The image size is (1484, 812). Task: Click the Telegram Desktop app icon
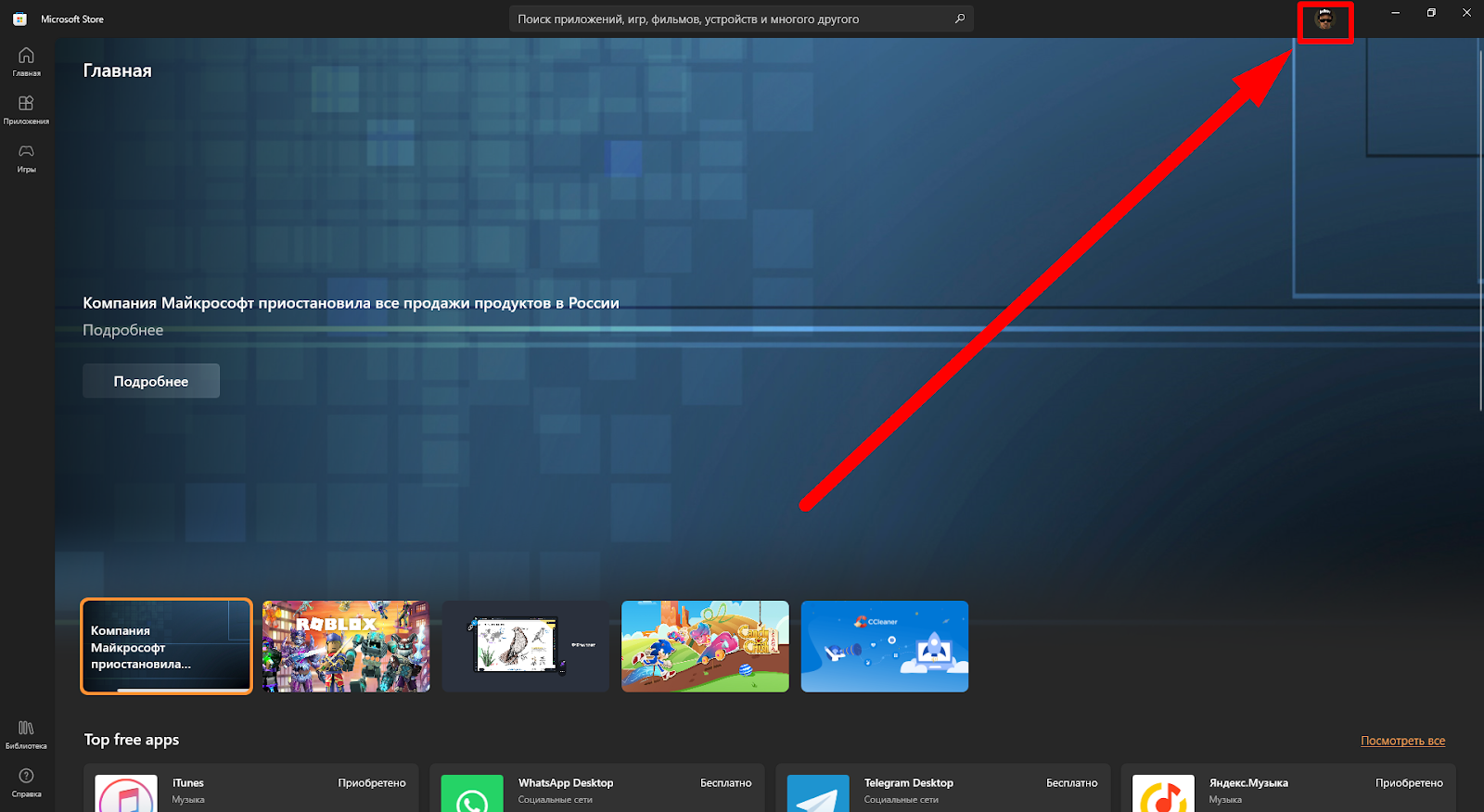tap(818, 794)
